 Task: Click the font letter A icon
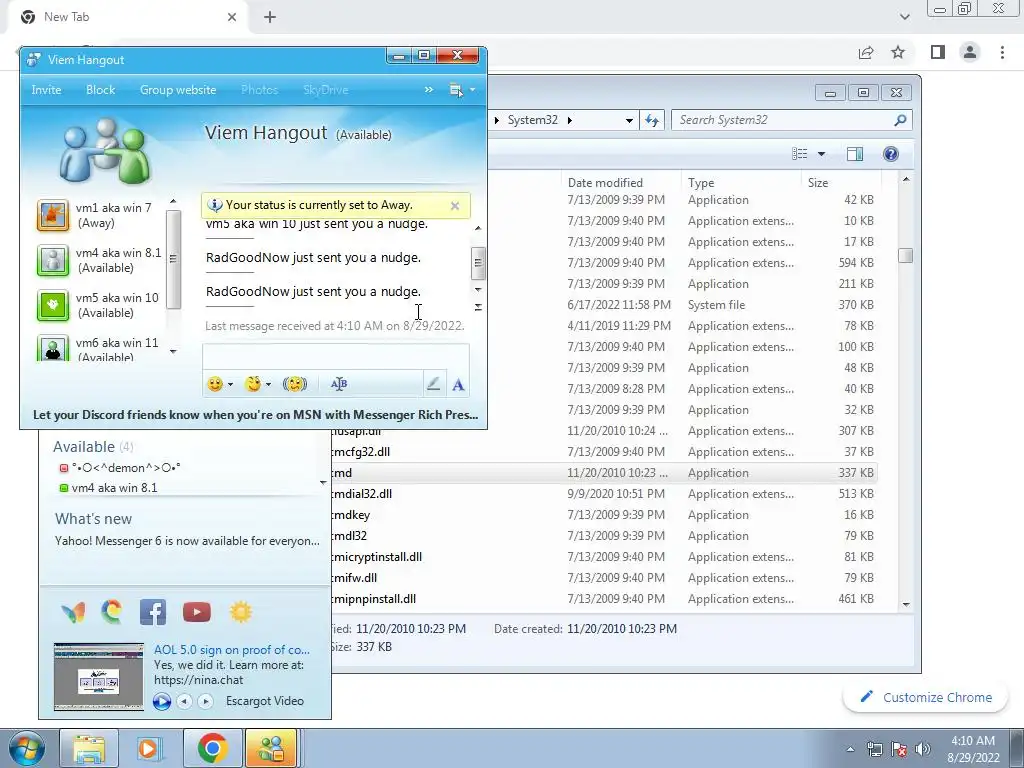[458, 385]
